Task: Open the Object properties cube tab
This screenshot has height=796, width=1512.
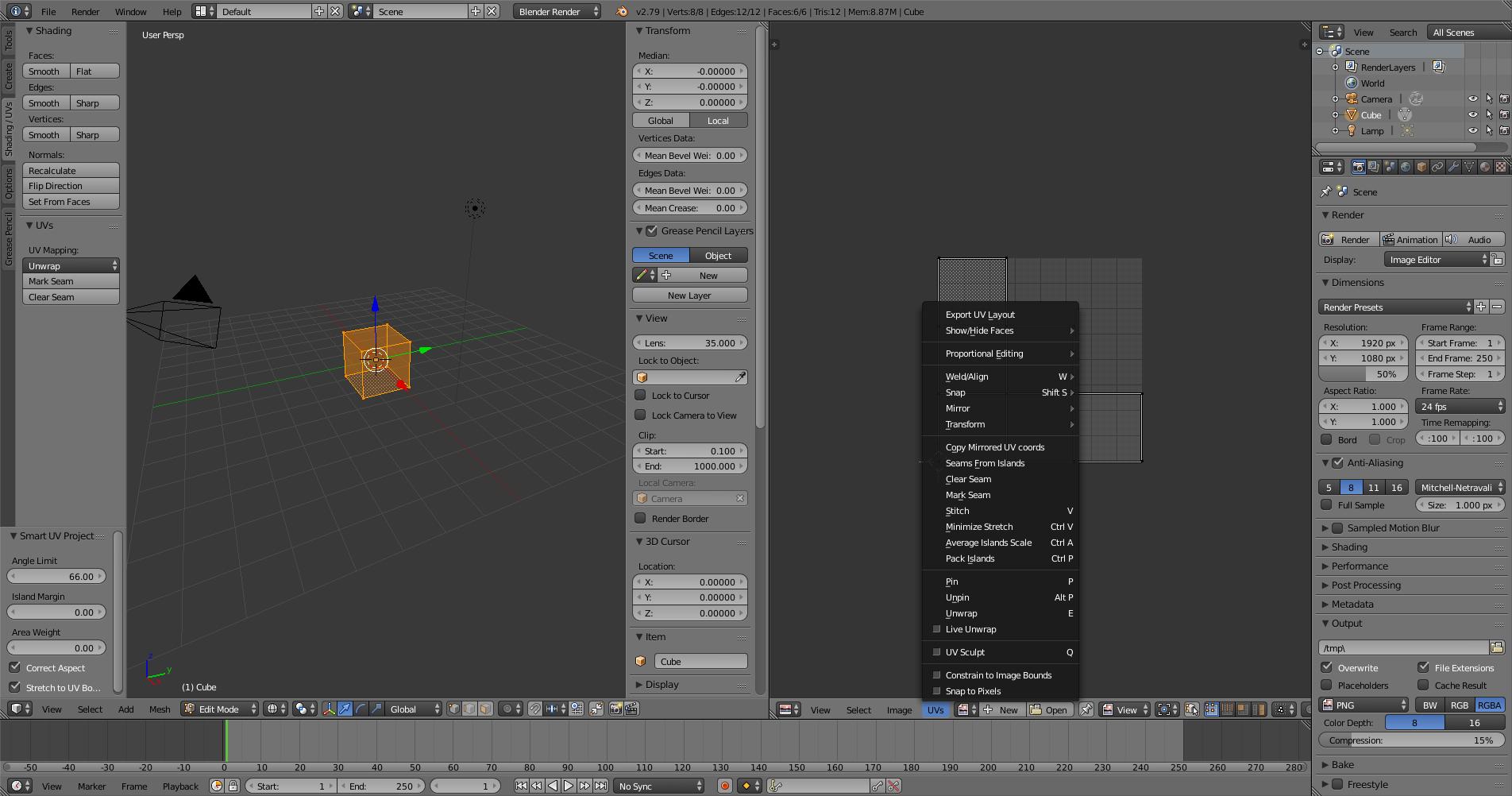Action: point(1421,167)
